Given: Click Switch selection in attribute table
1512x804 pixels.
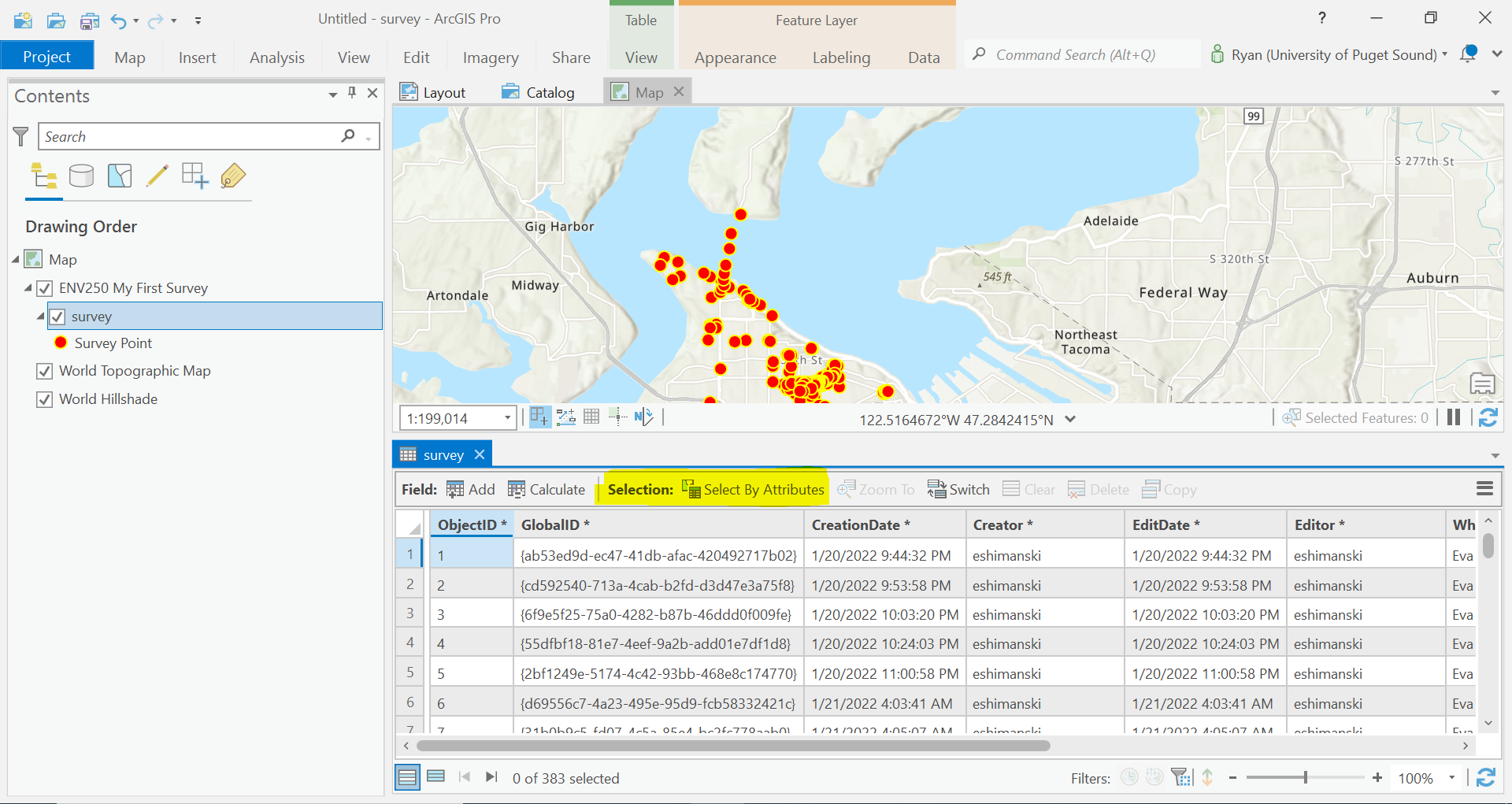Looking at the screenshot, I should 958,490.
